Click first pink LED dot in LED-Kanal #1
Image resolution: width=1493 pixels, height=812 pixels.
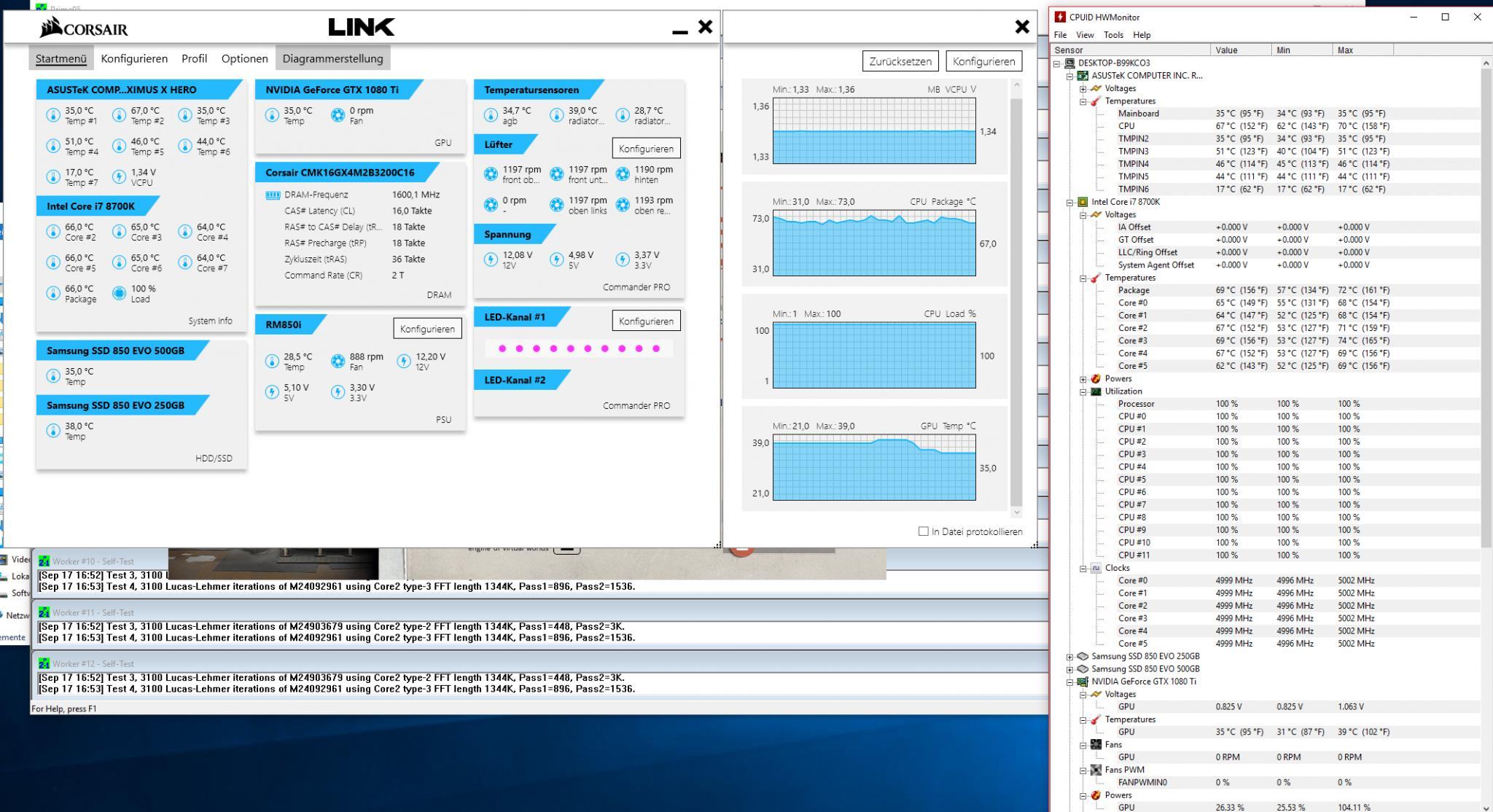point(502,348)
